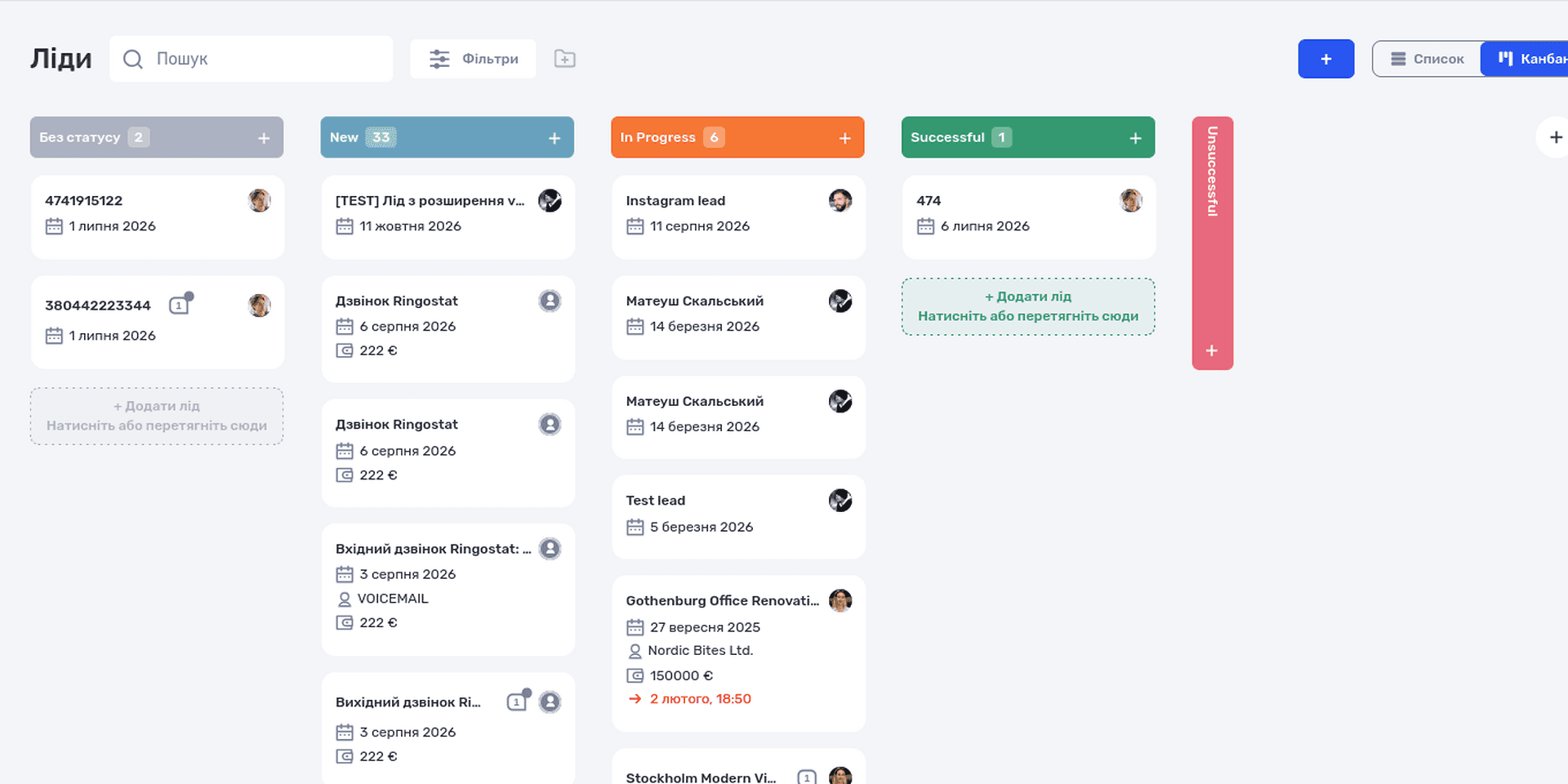1568x784 pixels.
Task: Click plus icon in Unsuccessful column
Action: point(1212,350)
